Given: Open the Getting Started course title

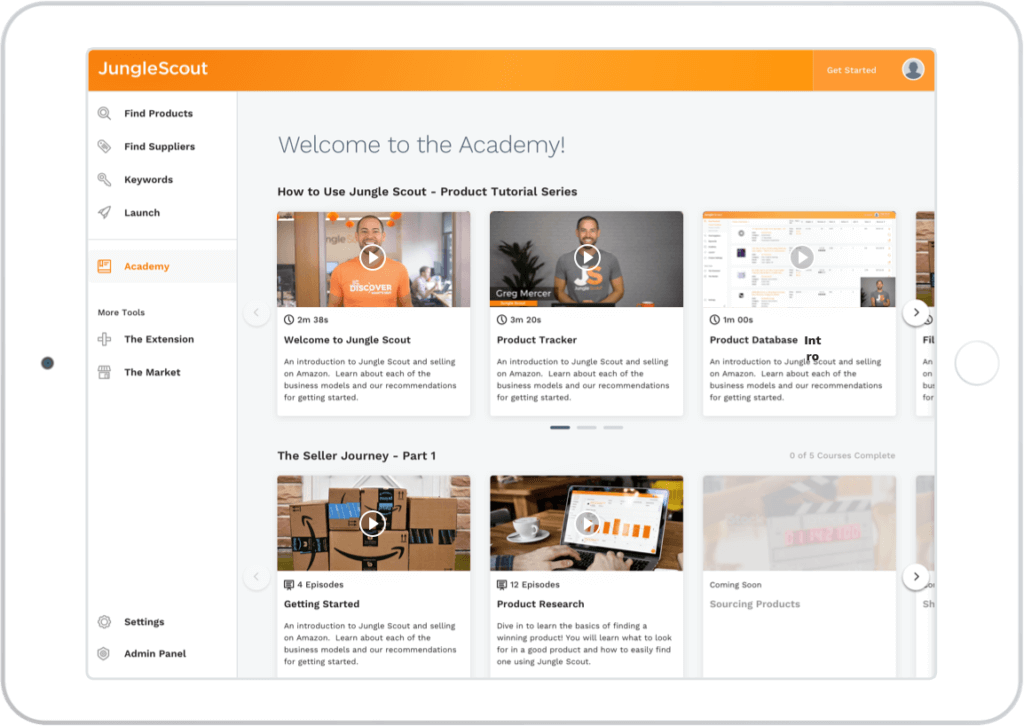Looking at the screenshot, I should tap(321, 605).
